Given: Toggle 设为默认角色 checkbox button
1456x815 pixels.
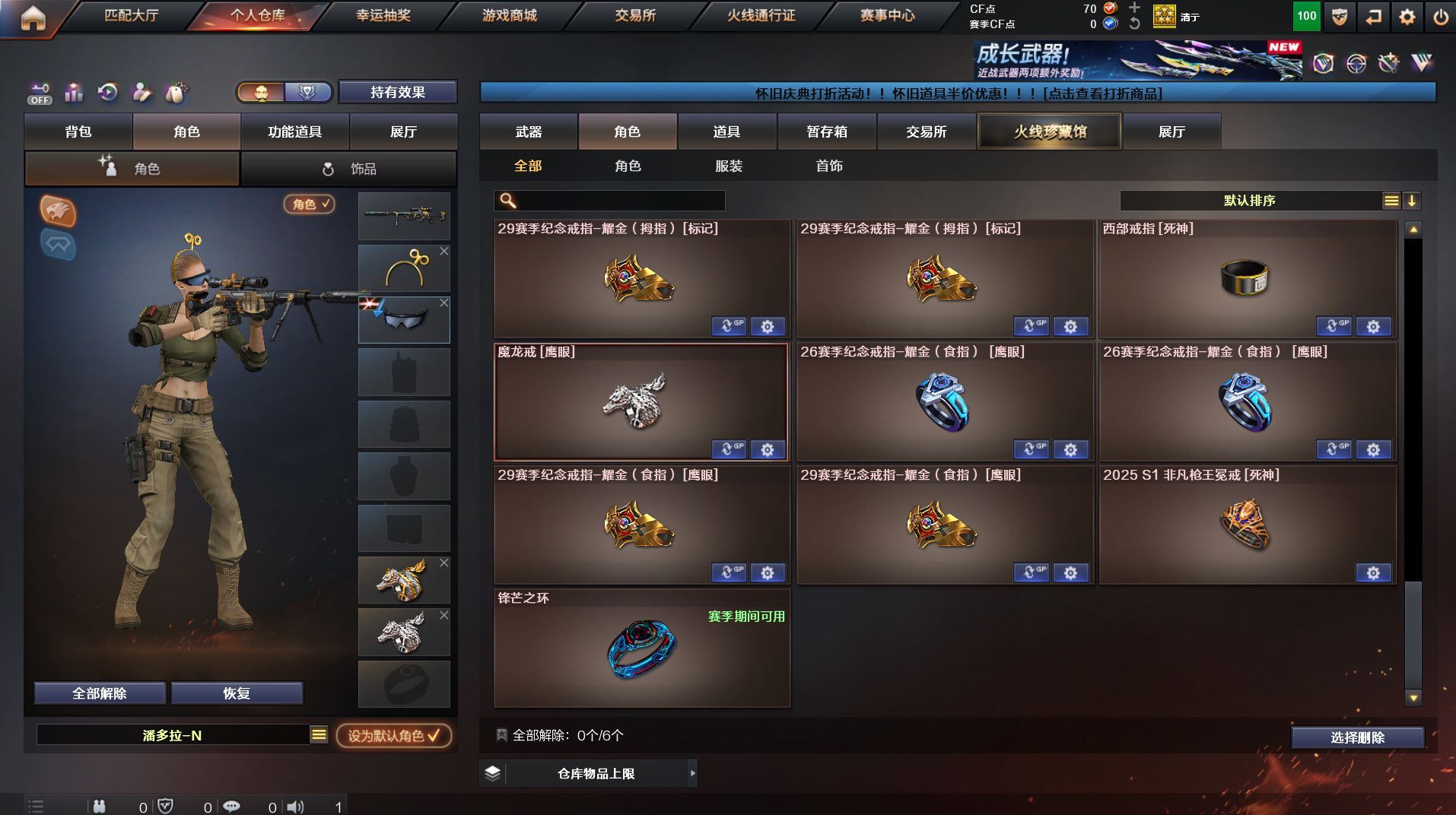Looking at the screenshot, I should click(x=394, y=735).
